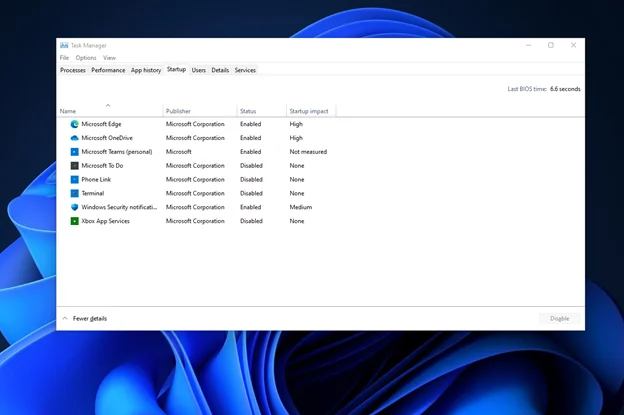624x415 pixels.
Task: Select the Startup tab
Action: tap(176, 70)
